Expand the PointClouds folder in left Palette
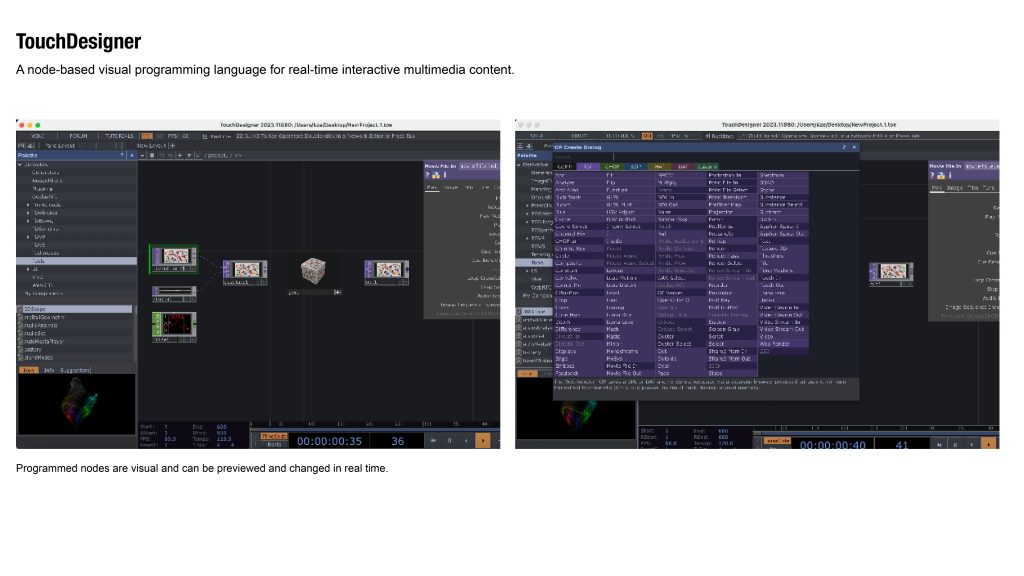This screenshot has height=576, width=1024. pos(28,204)
